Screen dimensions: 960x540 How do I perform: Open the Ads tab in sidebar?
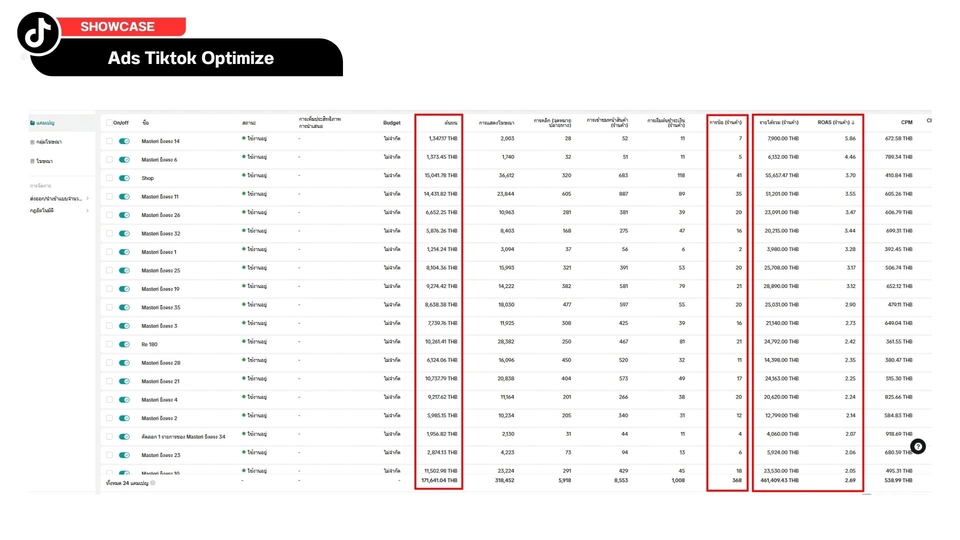click(x=42, y=161)
